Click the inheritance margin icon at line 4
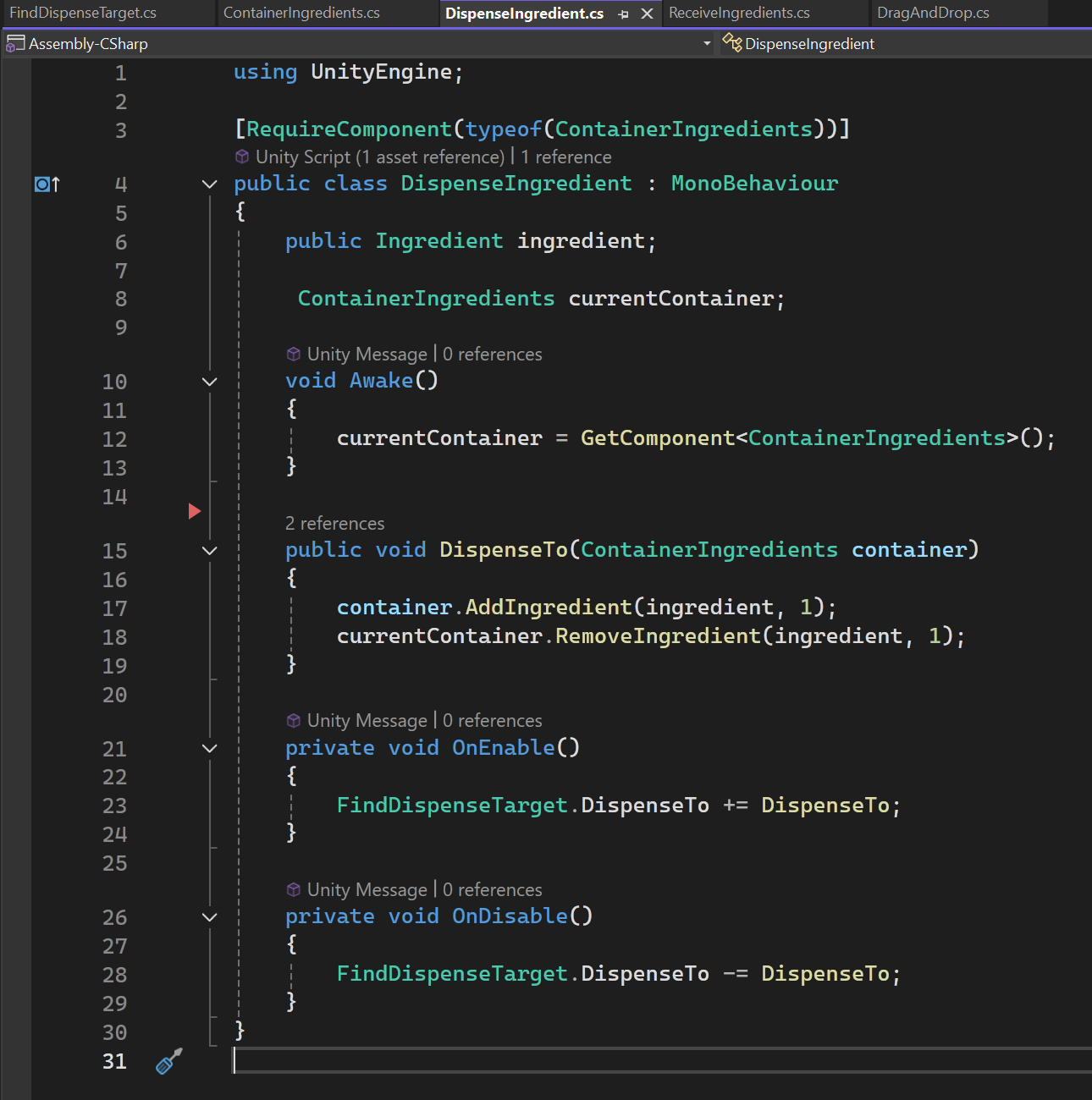Image resolution: width=1092 pixels, height=1100 pixels. click(47, 184)
